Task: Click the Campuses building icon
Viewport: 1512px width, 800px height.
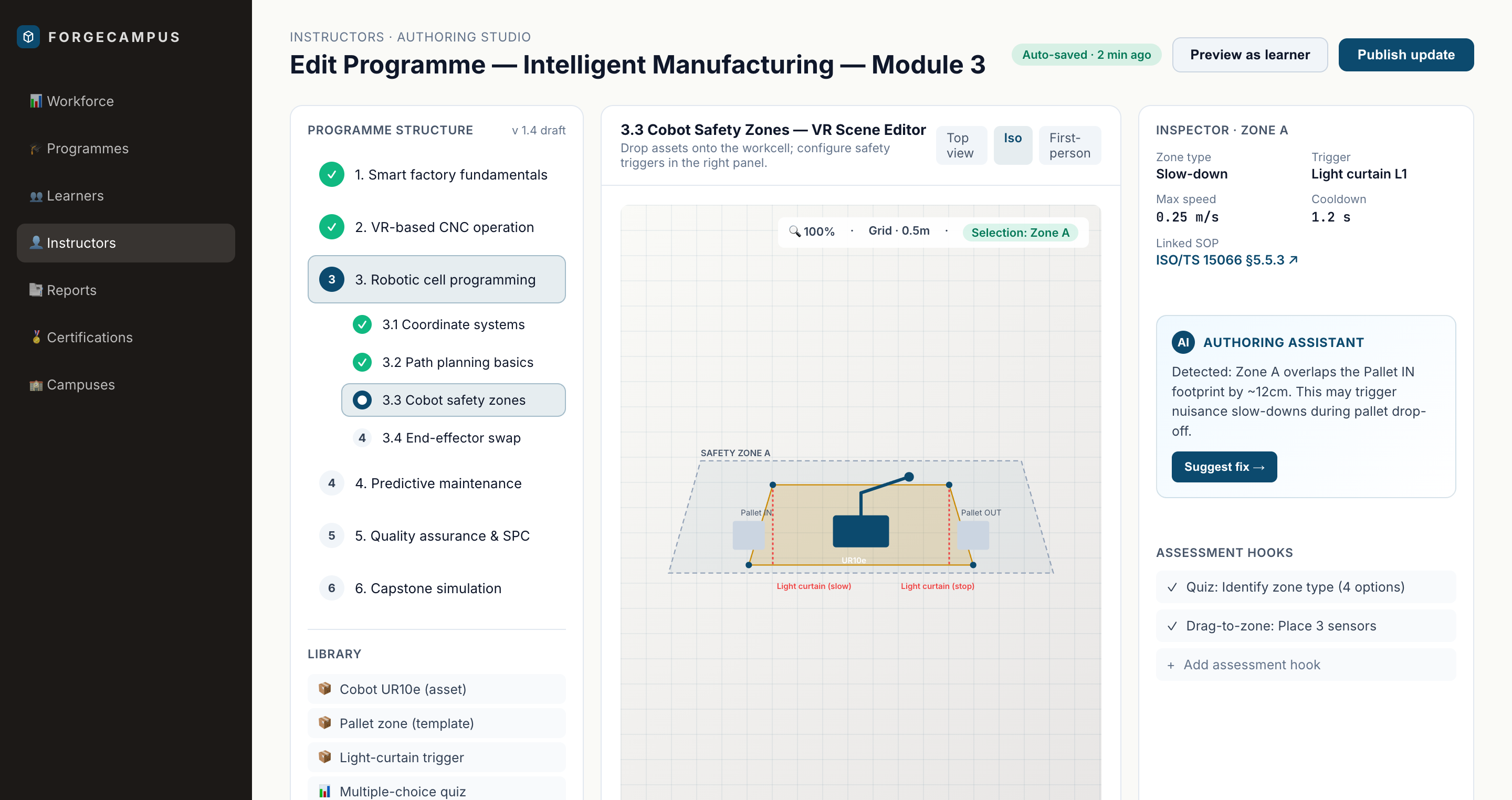Action: tap(36, 385)
